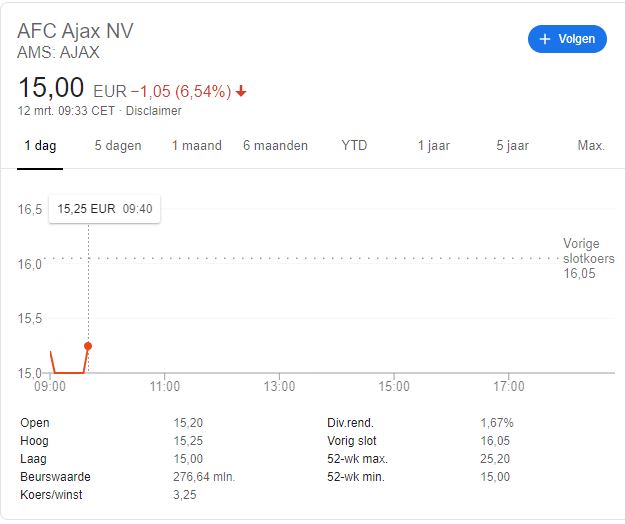Switch to the 5 dagen tab
Image resolution: width=625 pixels, height=524 pixels.
coord(118,146)
